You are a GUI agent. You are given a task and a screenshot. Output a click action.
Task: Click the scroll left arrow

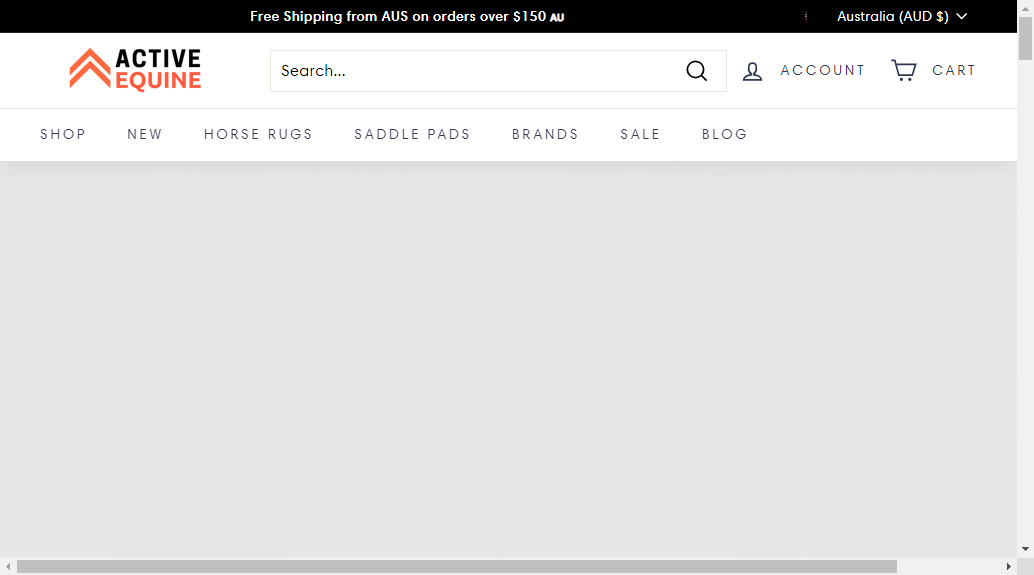pos(8,566)
